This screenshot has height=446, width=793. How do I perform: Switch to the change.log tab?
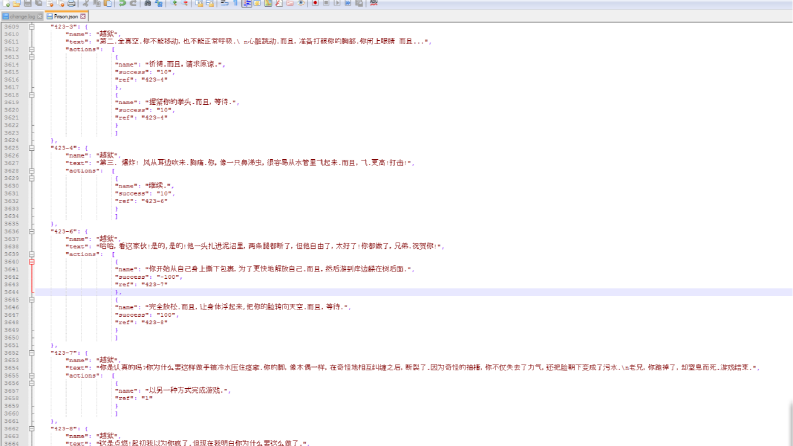click(x=22, y=17)
